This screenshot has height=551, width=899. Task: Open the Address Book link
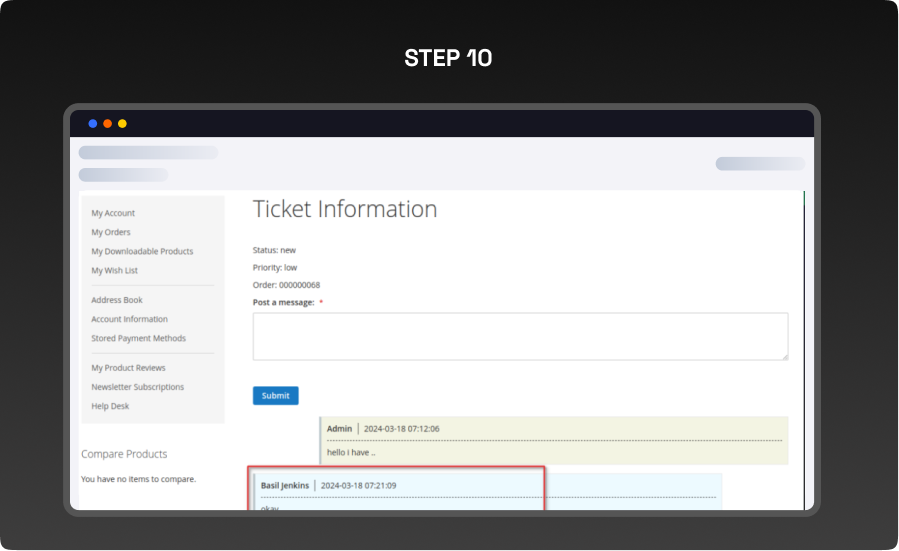[117, 300]
